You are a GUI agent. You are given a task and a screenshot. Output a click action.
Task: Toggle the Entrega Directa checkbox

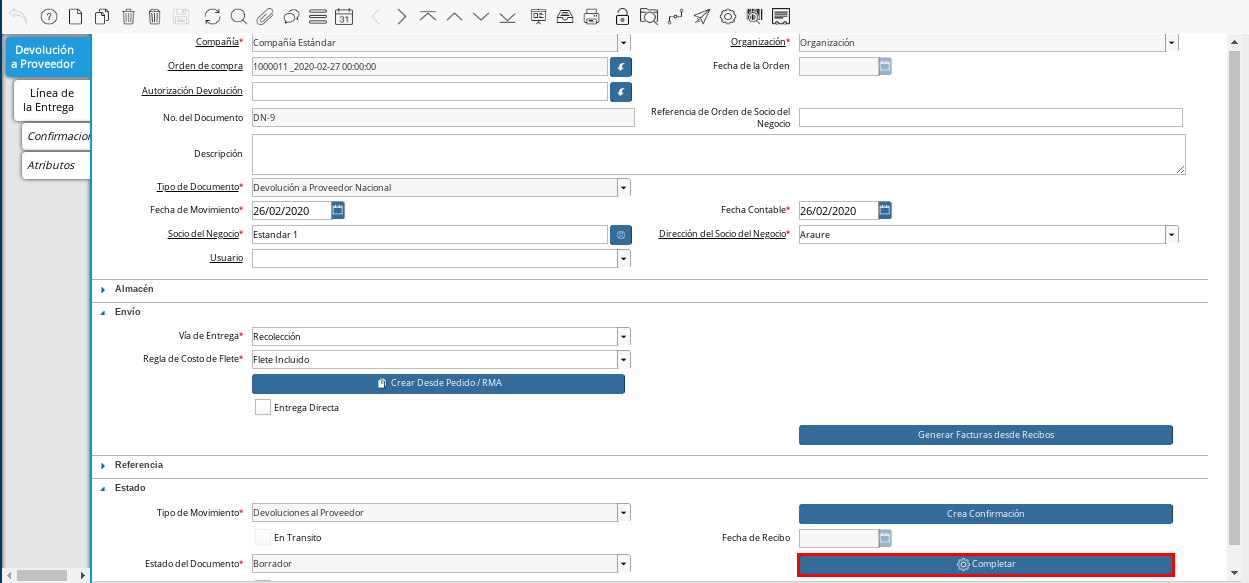(263, 407)
